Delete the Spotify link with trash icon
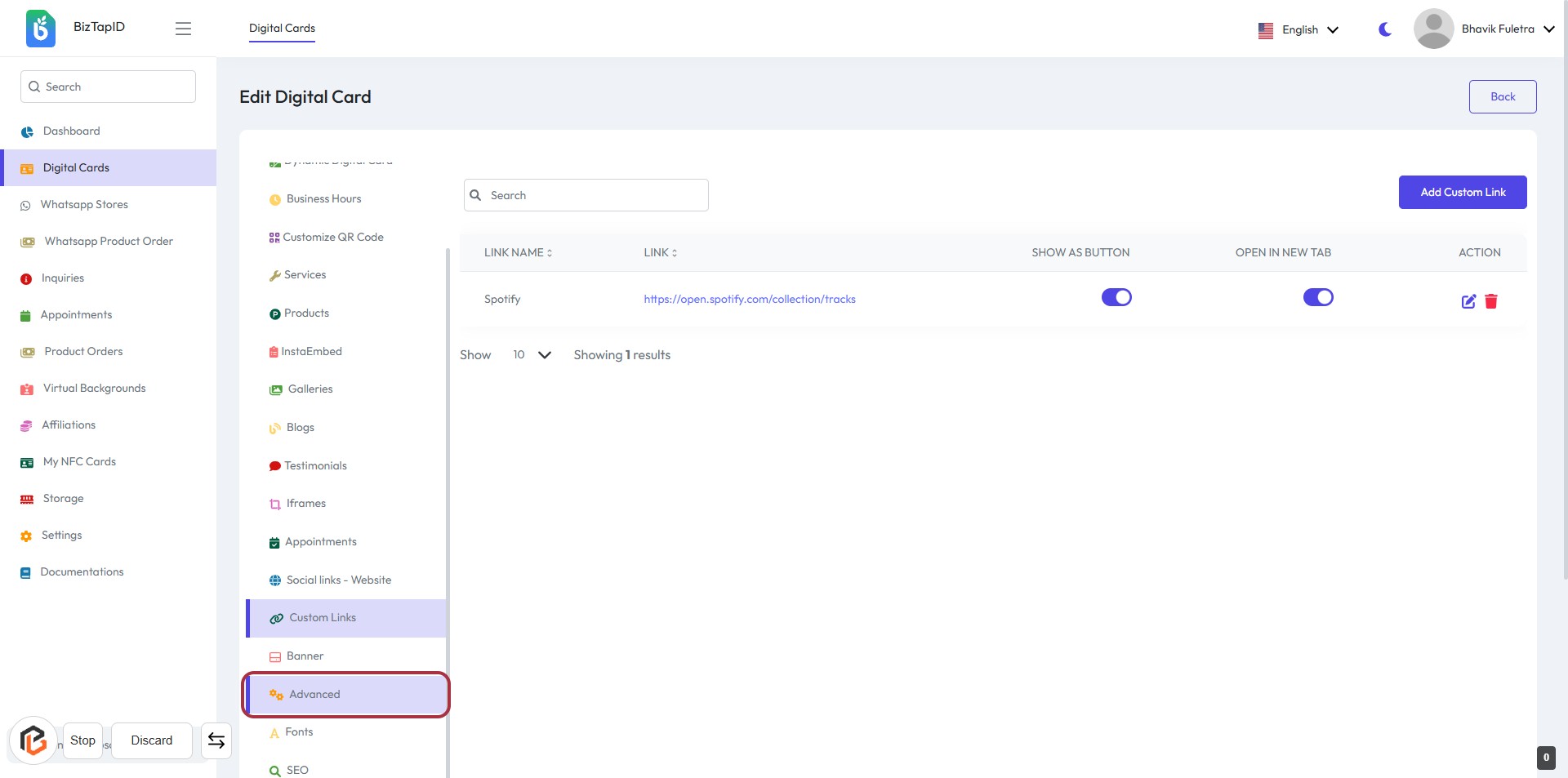Viewport: 1568px width, 778px height. [1491, 301]
